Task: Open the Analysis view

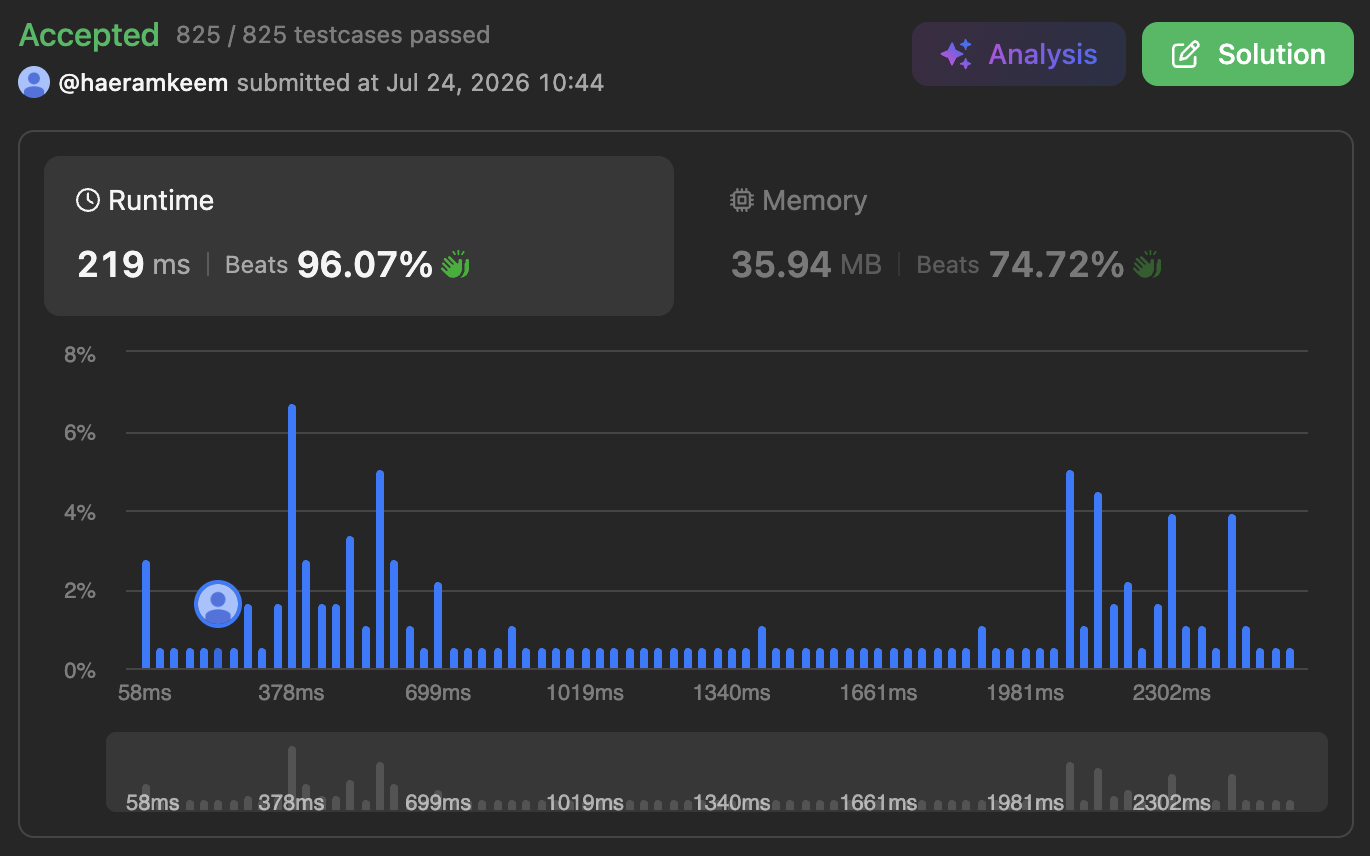Action: 1019,54
